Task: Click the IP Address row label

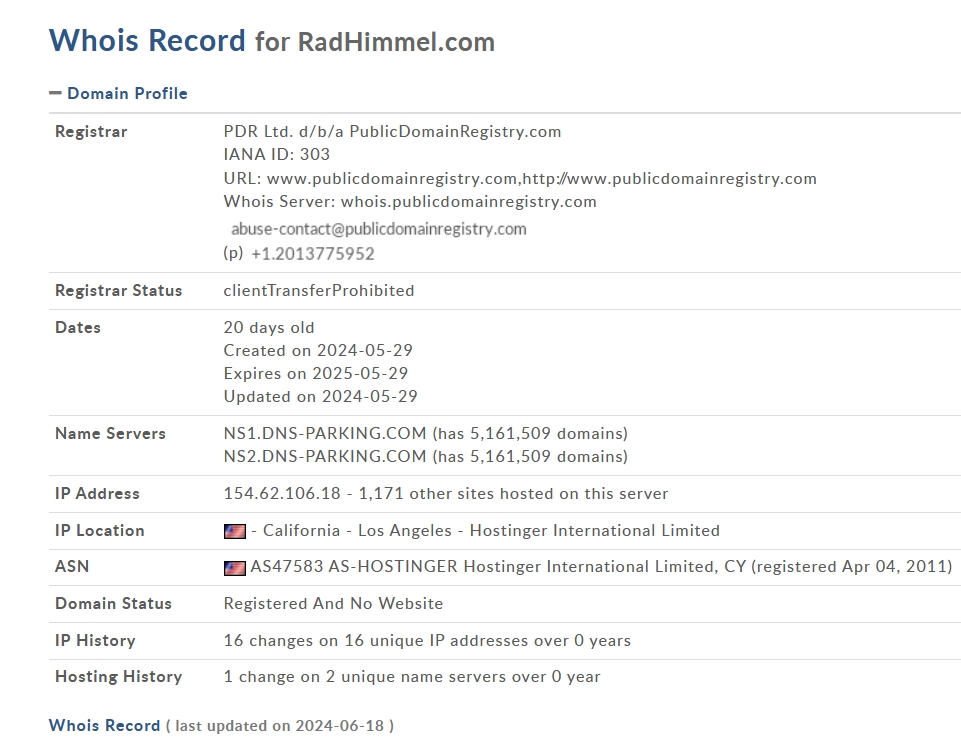Action: coord(97,494)
